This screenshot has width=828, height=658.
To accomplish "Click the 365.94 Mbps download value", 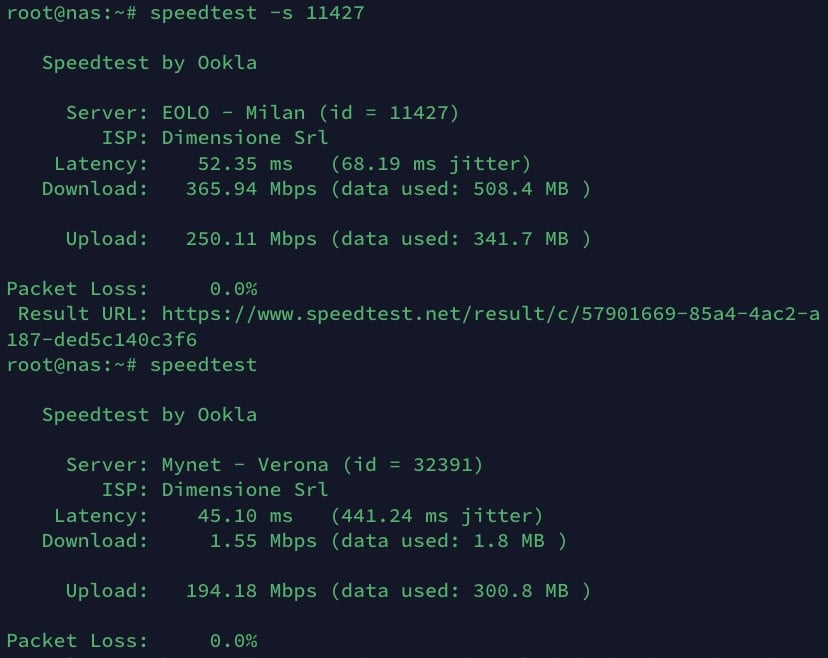I will (x=251, y=188).
